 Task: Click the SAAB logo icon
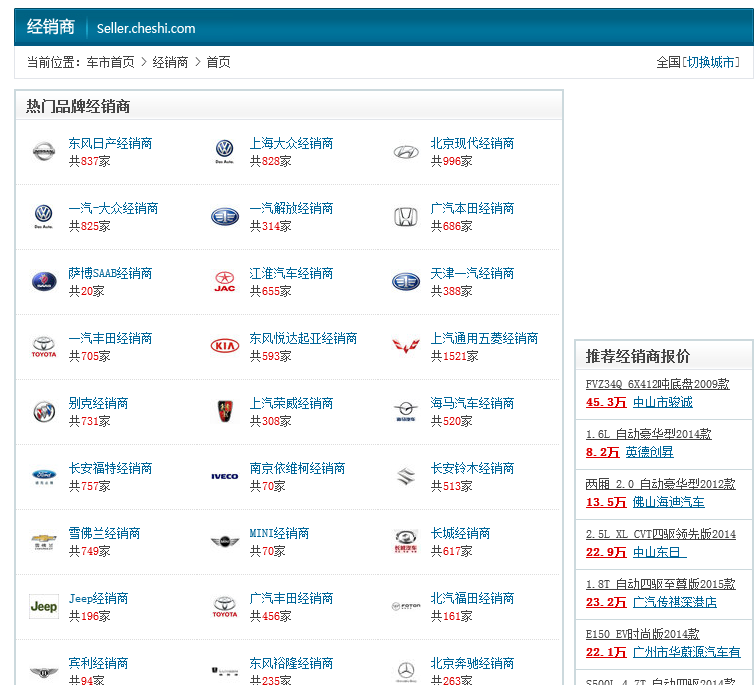tap(44, 282)
